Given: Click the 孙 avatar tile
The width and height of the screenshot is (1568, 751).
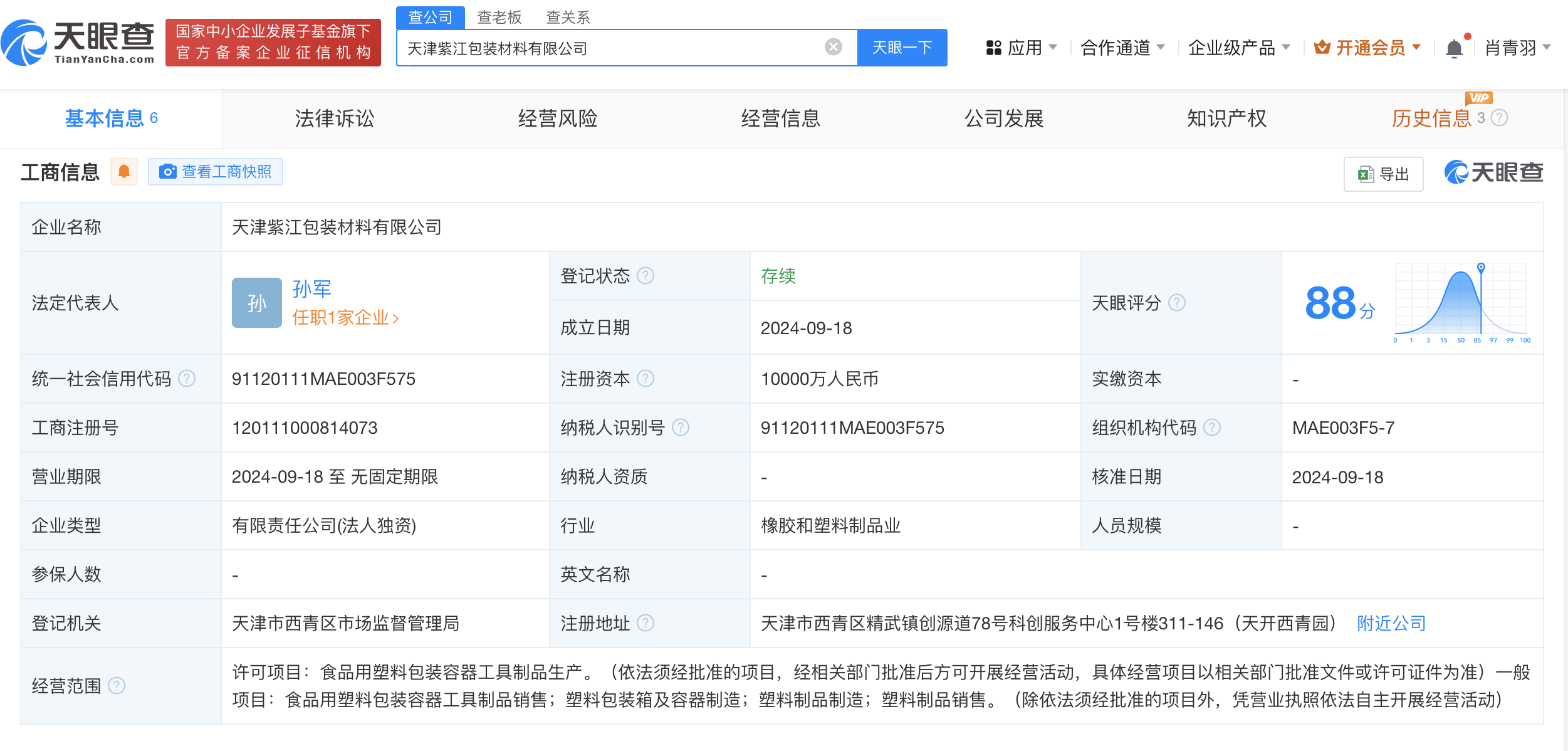Looking at the screenshot, I should [x=256, y=303].
